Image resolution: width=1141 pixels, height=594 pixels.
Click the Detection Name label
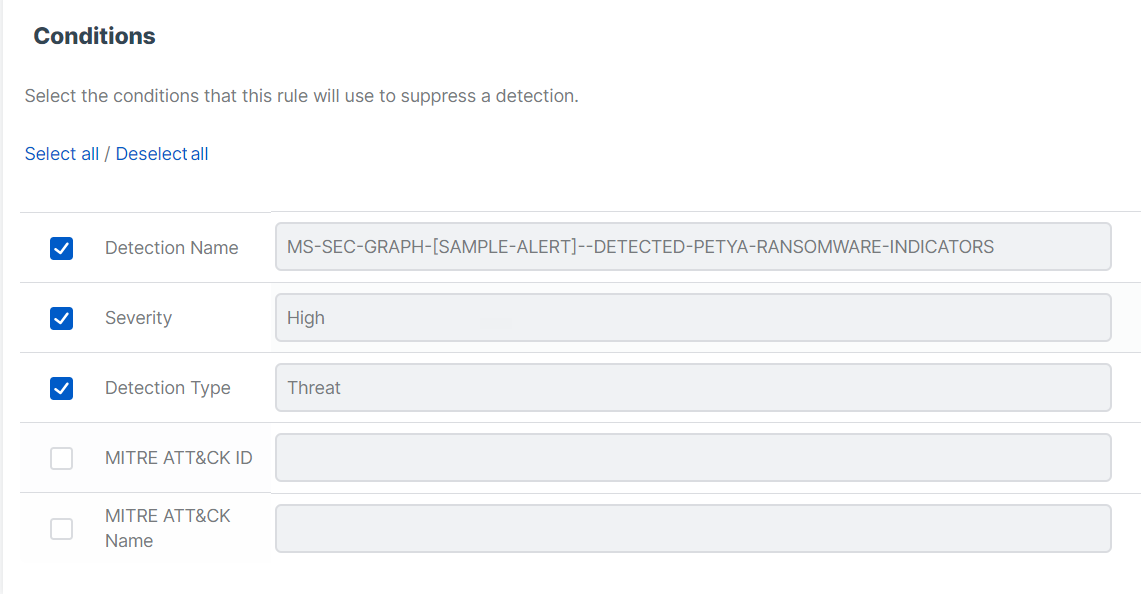point(171,248)
